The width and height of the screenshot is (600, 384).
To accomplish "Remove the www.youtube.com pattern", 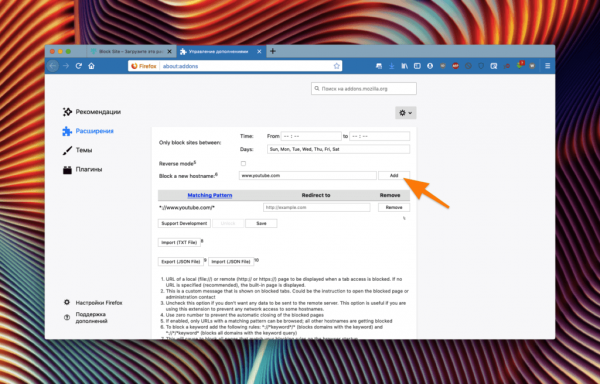I will (x=394, y=207).
